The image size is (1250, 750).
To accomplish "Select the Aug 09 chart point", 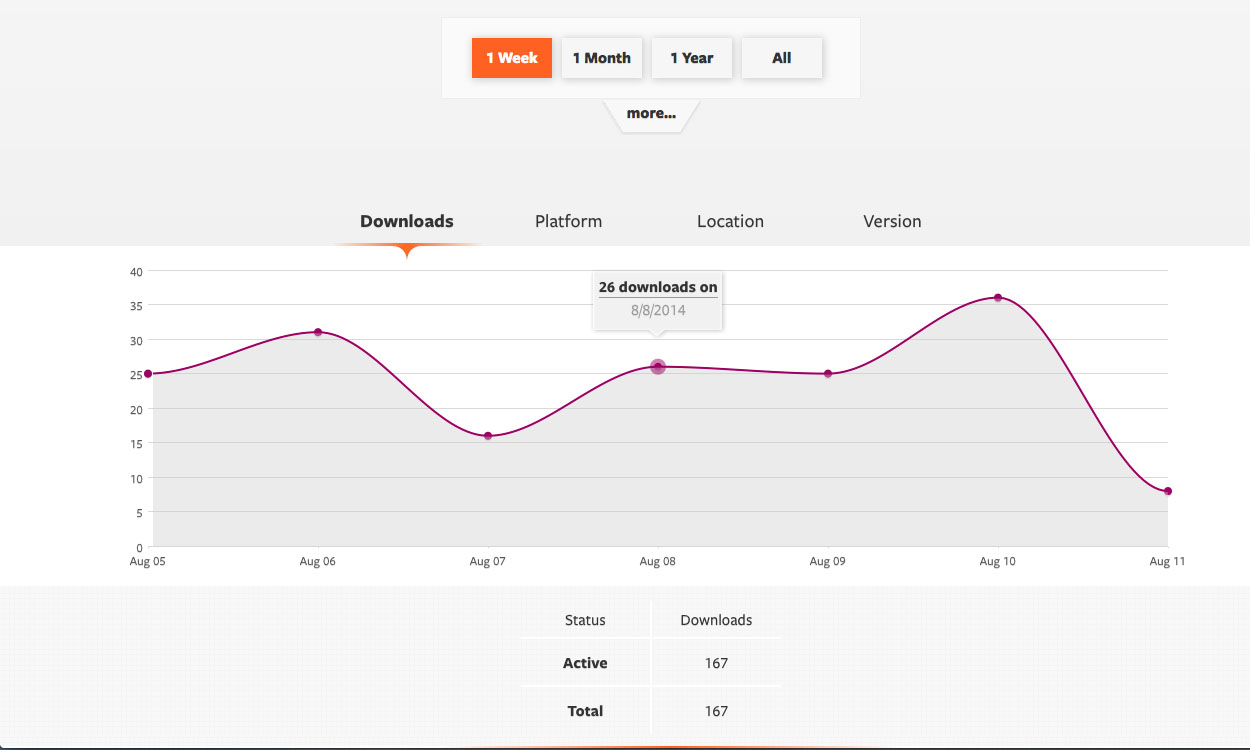I will coord(828,374).
